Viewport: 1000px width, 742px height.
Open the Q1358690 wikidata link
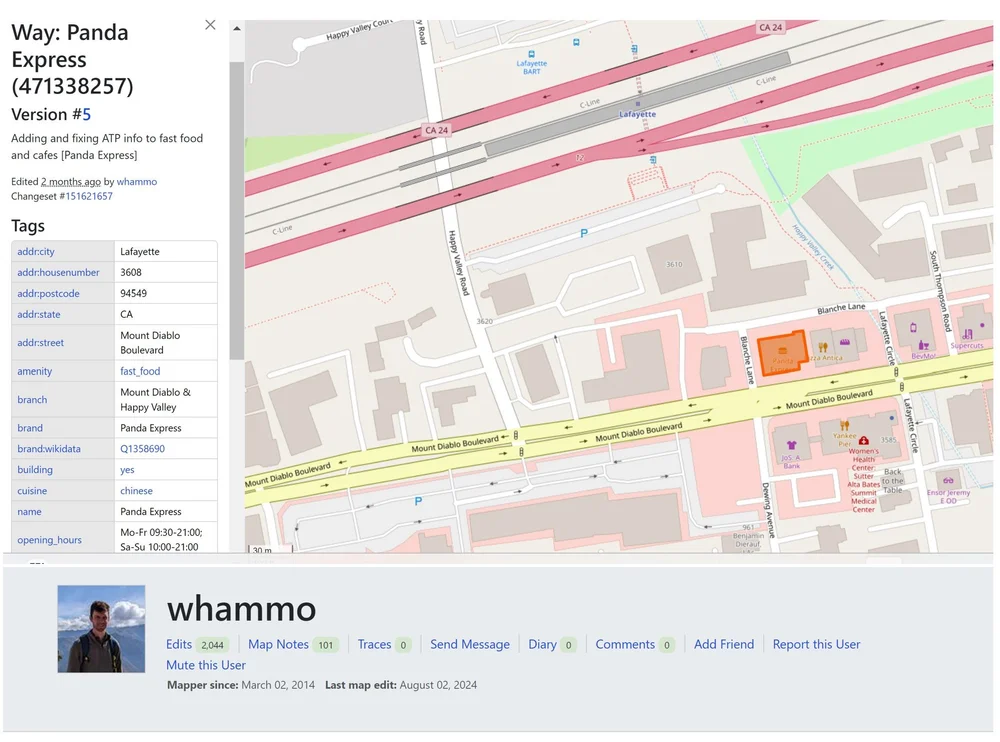tap(142, 449)
